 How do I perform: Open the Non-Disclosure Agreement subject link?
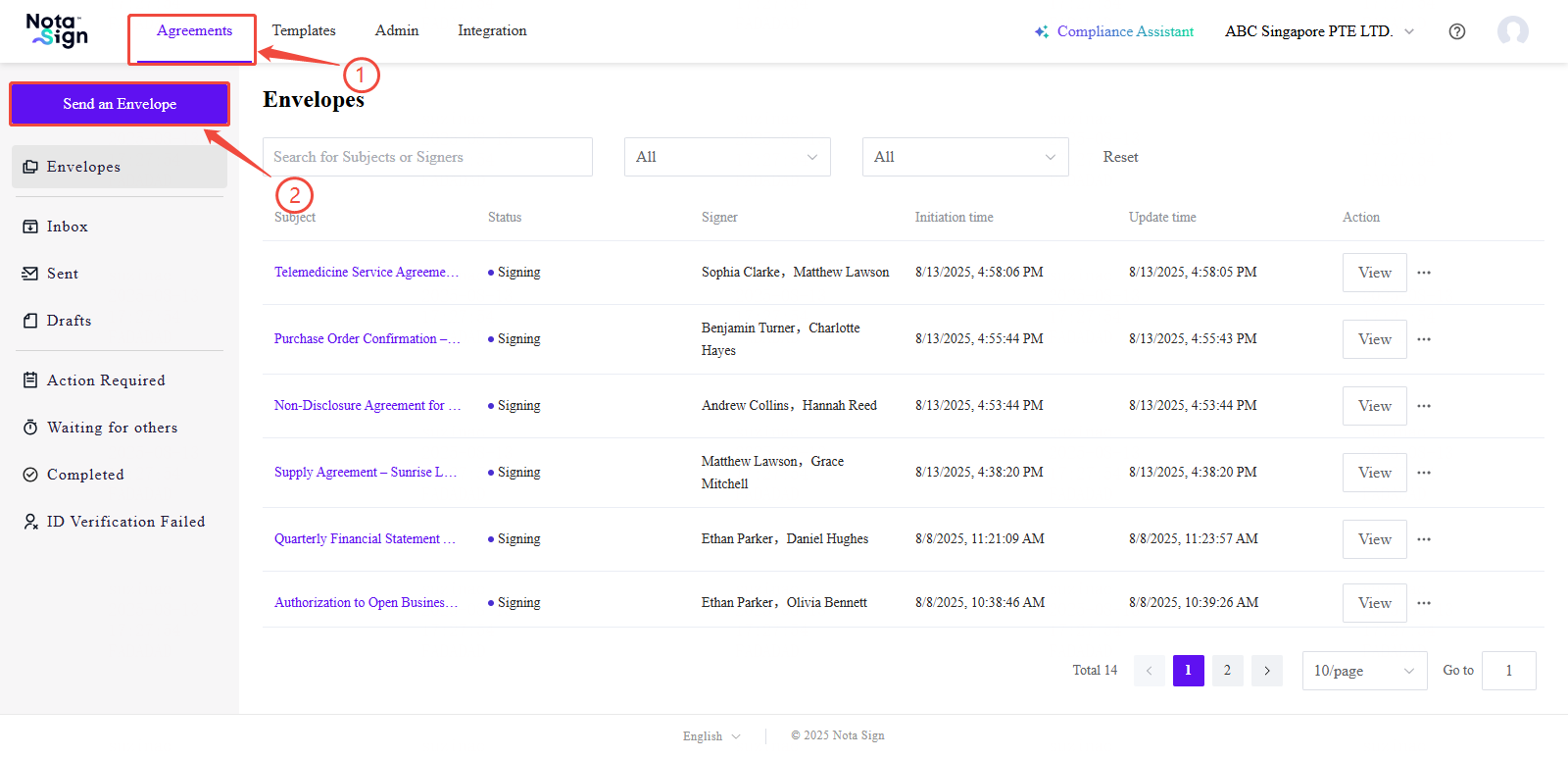pyautogui.click(x=367, y=406)
